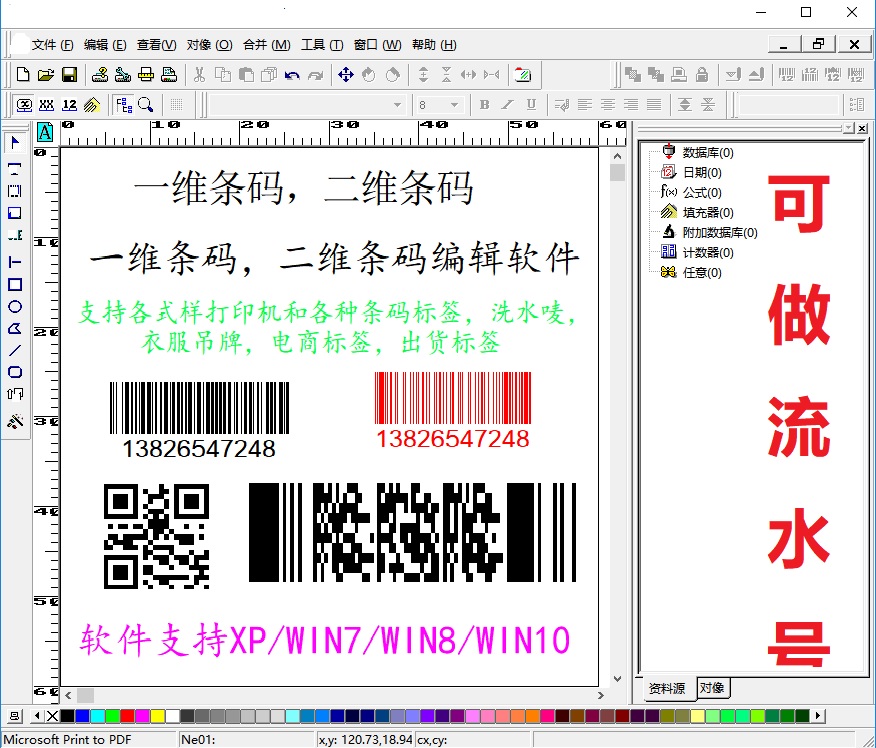
Task: Toggle Bold text formatting
Action: [485, 104]
